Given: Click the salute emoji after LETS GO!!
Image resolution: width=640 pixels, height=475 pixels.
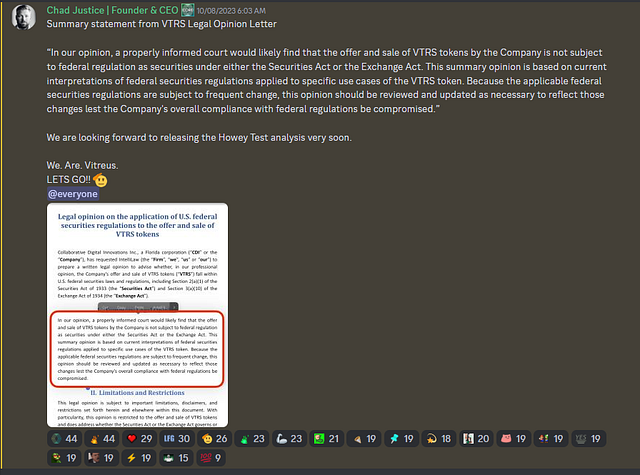Looking at the screenshot, I should click(x=100, y=180).
